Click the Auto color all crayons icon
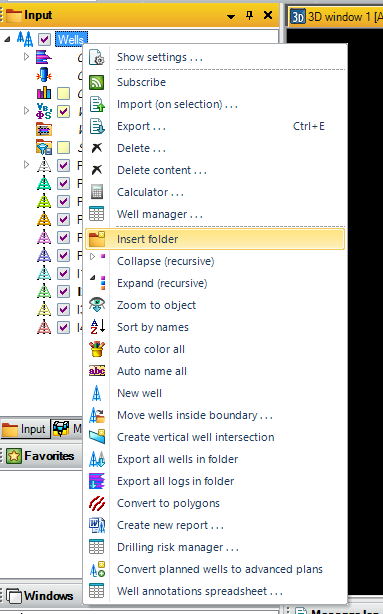This screenshot has height=614, width=383. tap(97, 349)
